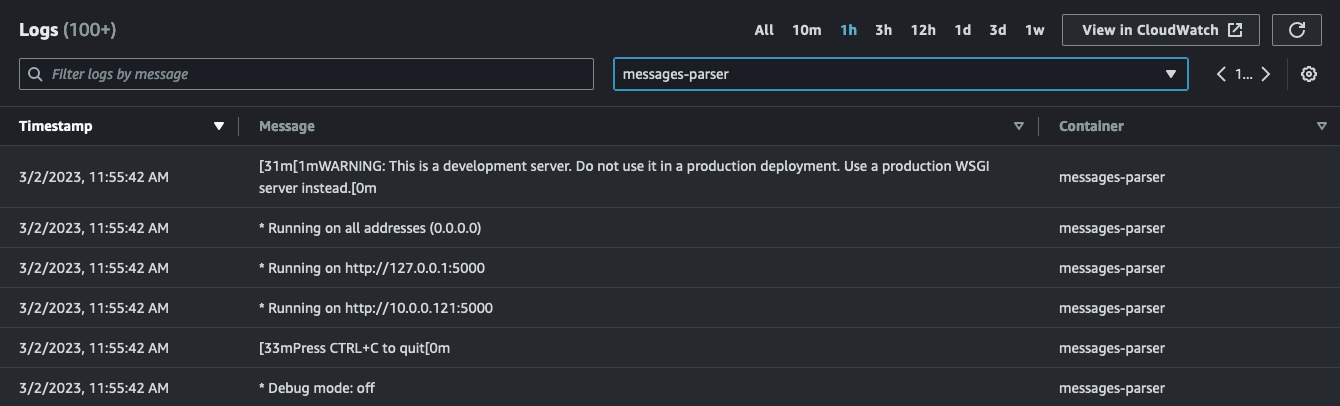Focus the Filter logs by message field
The height and width of the screenshot is (406, 1340).
point(306,74)
